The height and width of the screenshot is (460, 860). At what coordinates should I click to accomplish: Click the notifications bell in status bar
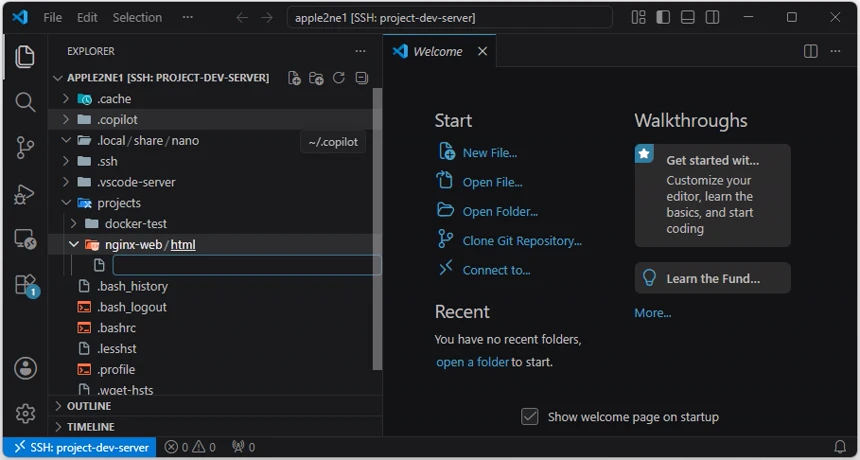tap(840, 447)
